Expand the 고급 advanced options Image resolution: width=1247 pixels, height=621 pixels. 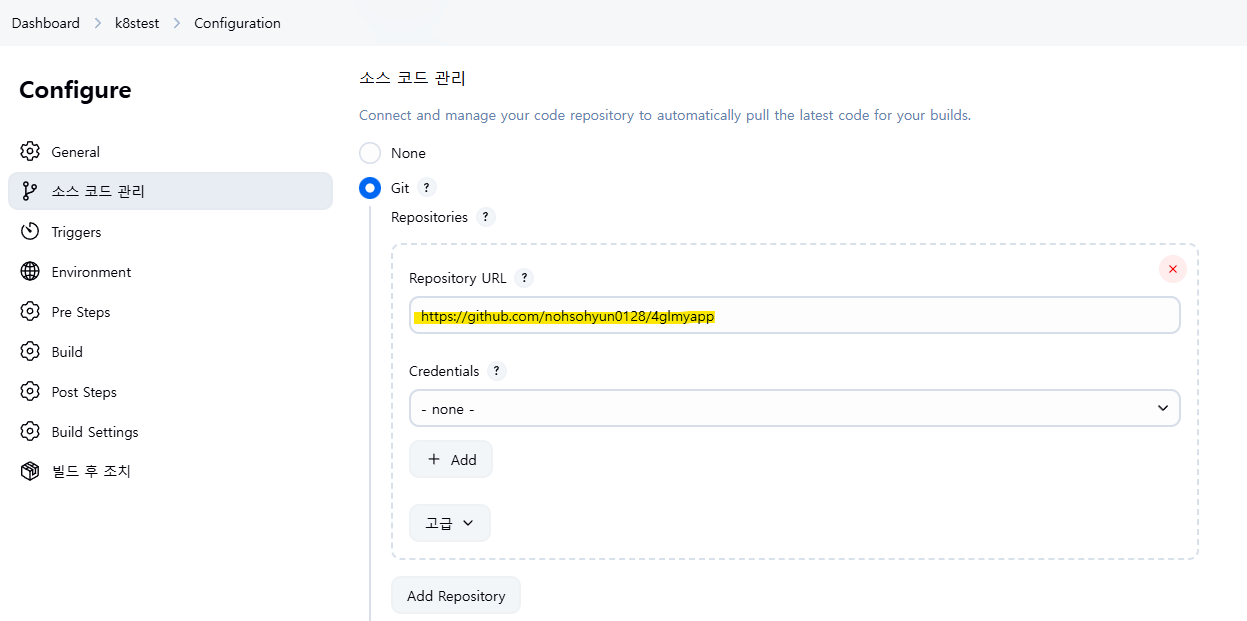(x=450, y=523)
